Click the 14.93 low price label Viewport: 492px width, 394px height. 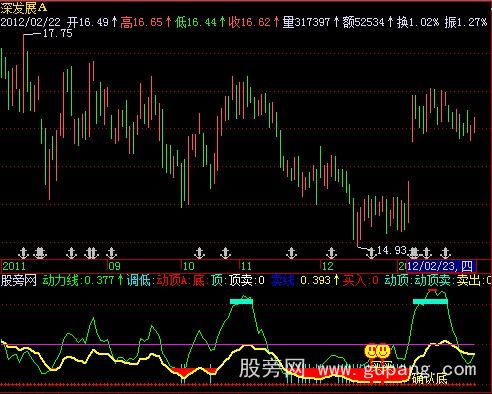click(392, 250)
